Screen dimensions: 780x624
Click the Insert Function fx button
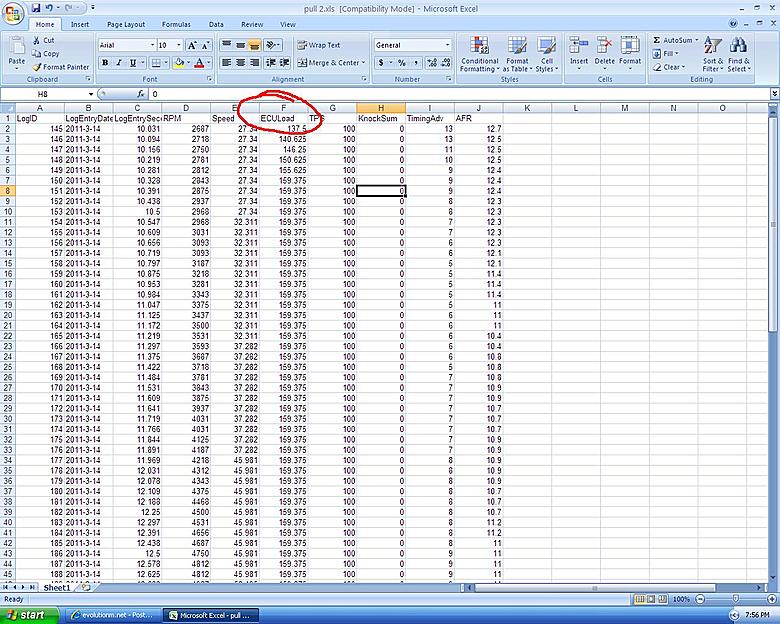click(x=141, y=94)
